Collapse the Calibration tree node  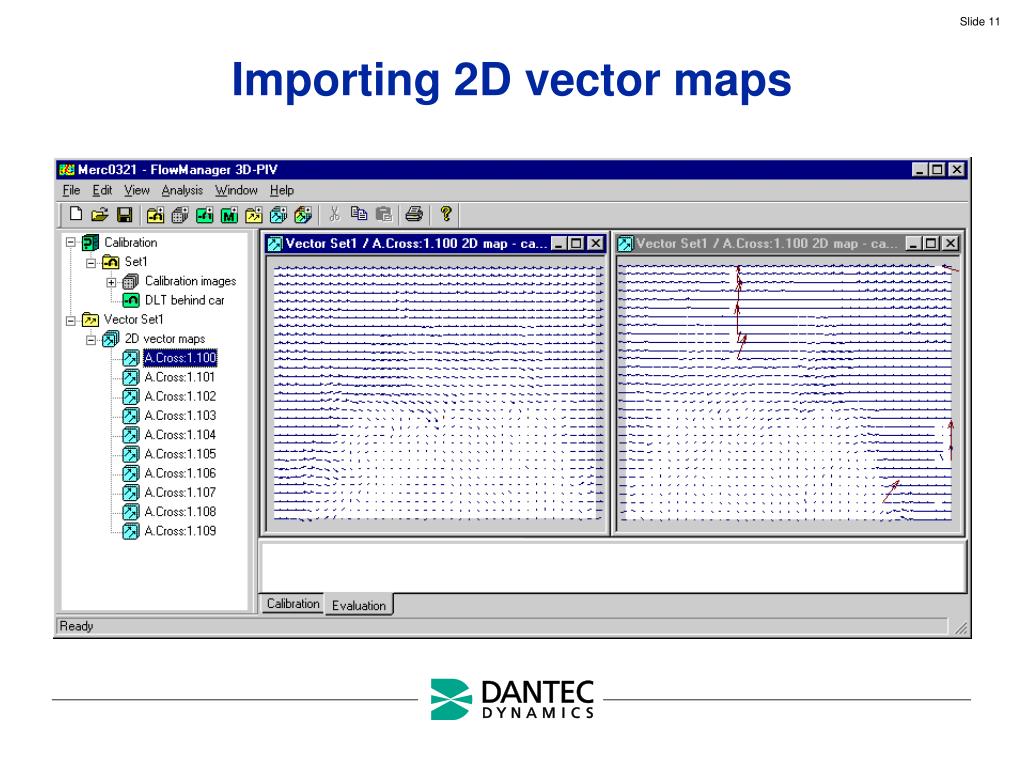(71, 243)
